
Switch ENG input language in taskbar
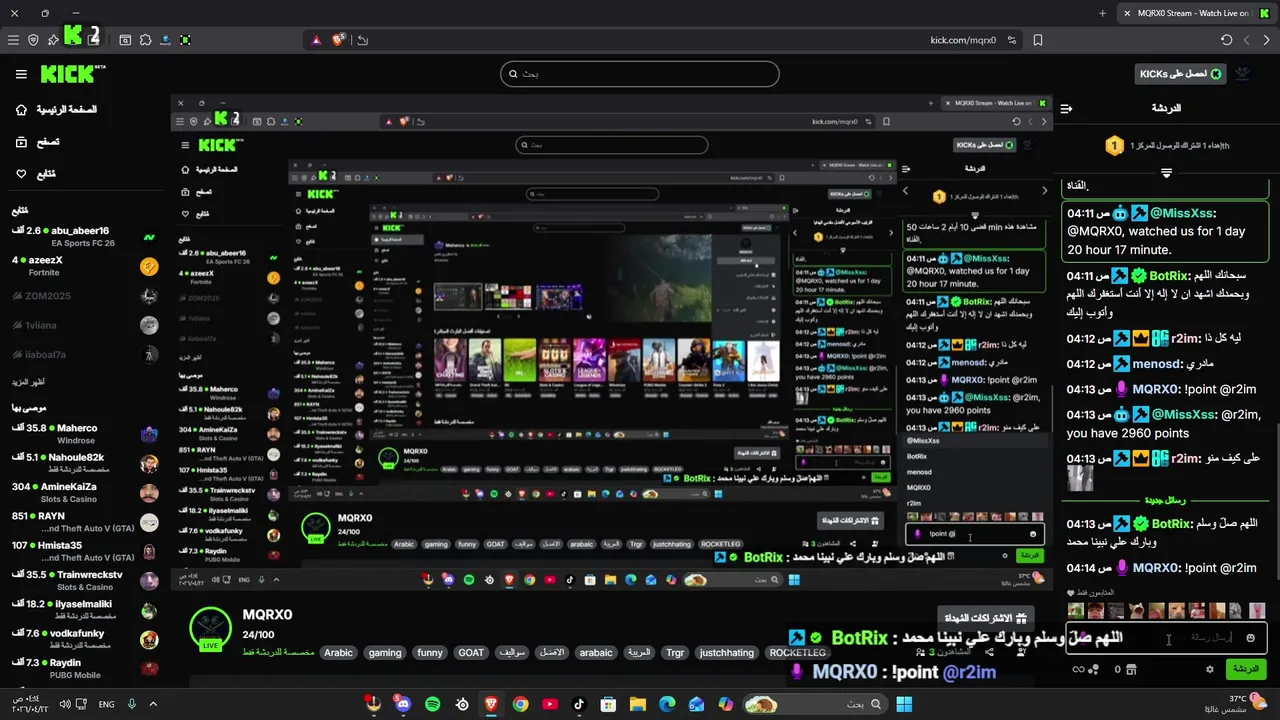(106, 704)
